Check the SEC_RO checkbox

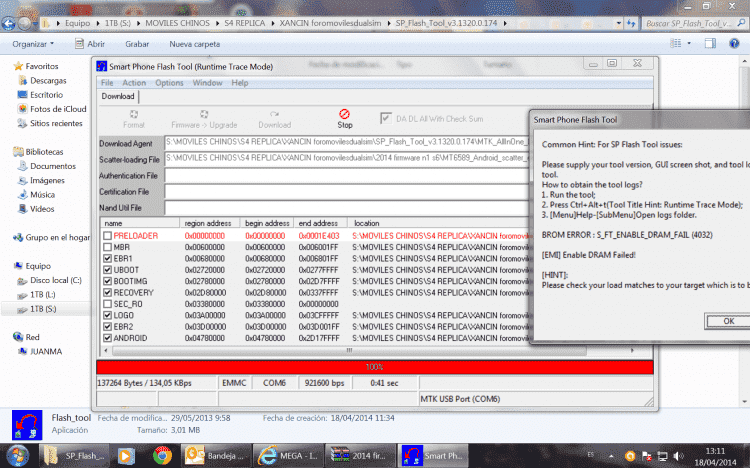pyautogui.click(x=107, y=304)
